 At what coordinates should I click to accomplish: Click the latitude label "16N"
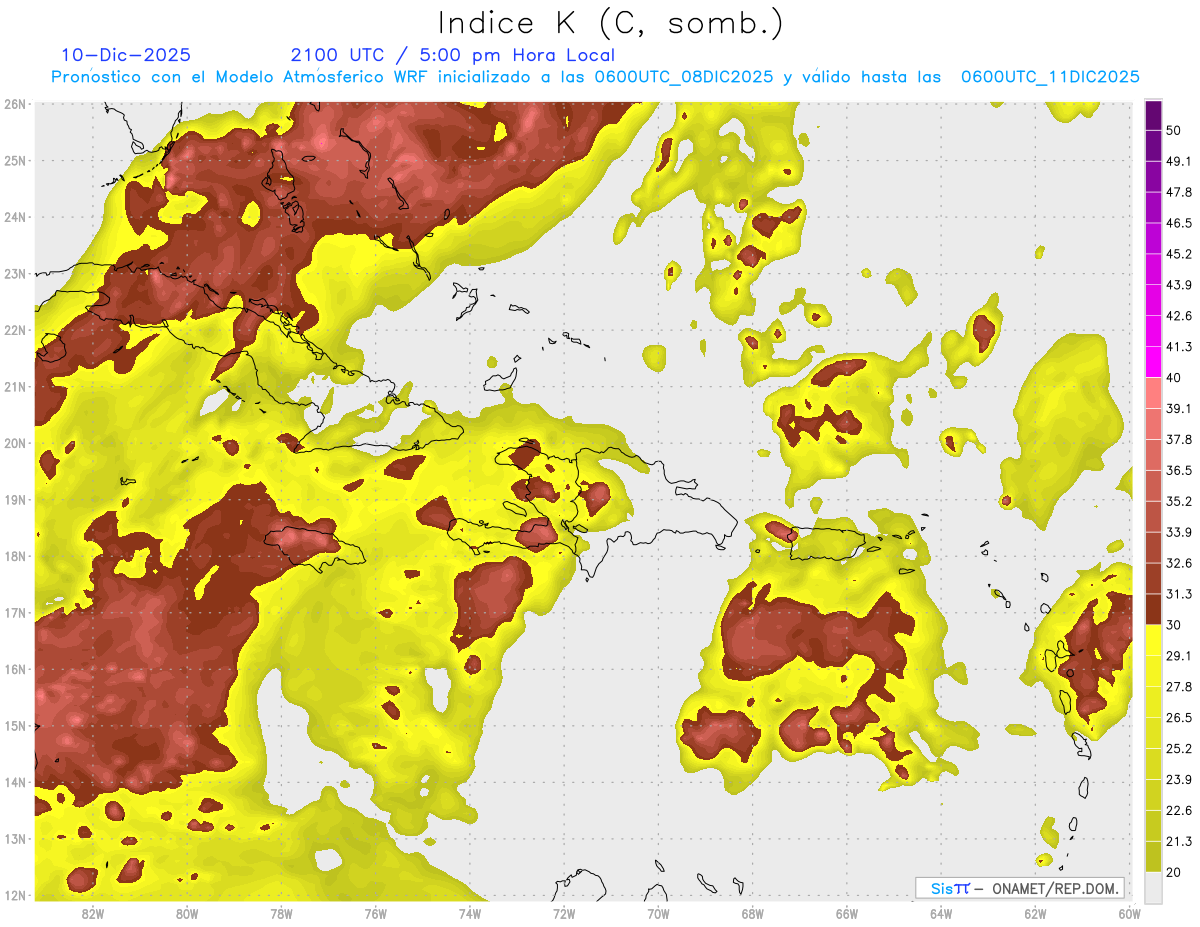tap(15, 669)
